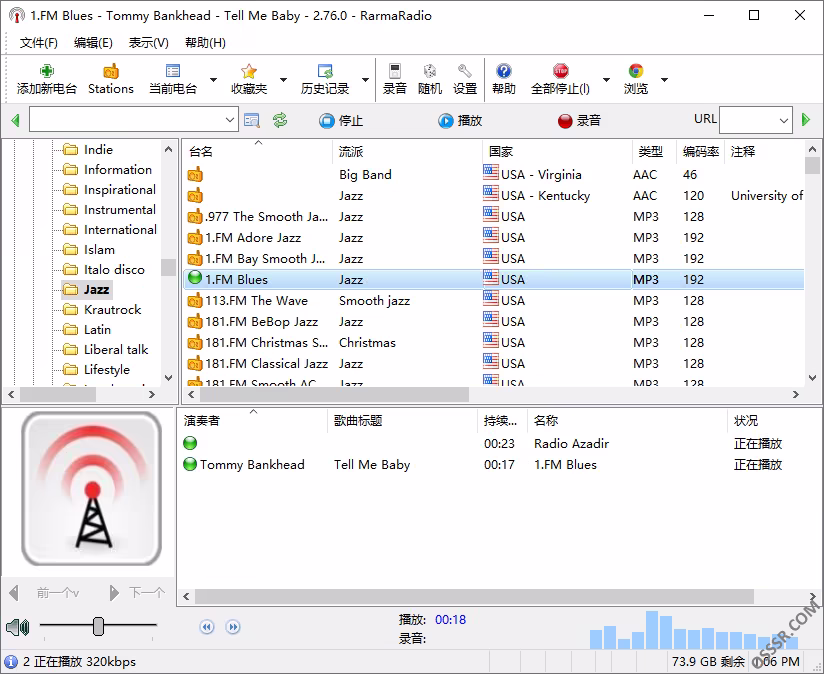Click the green back arrow beside the address box
824x674 pixels.
[x=15, y=120]
